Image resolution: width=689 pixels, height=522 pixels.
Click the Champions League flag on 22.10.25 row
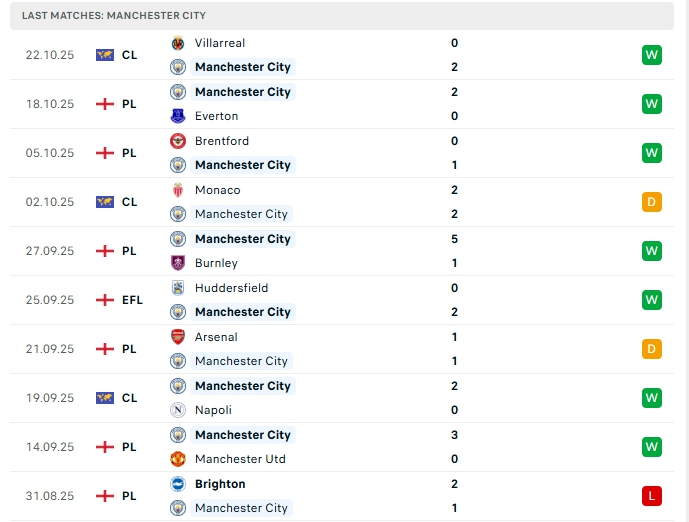pyautogui.click(x=104, y=55)
